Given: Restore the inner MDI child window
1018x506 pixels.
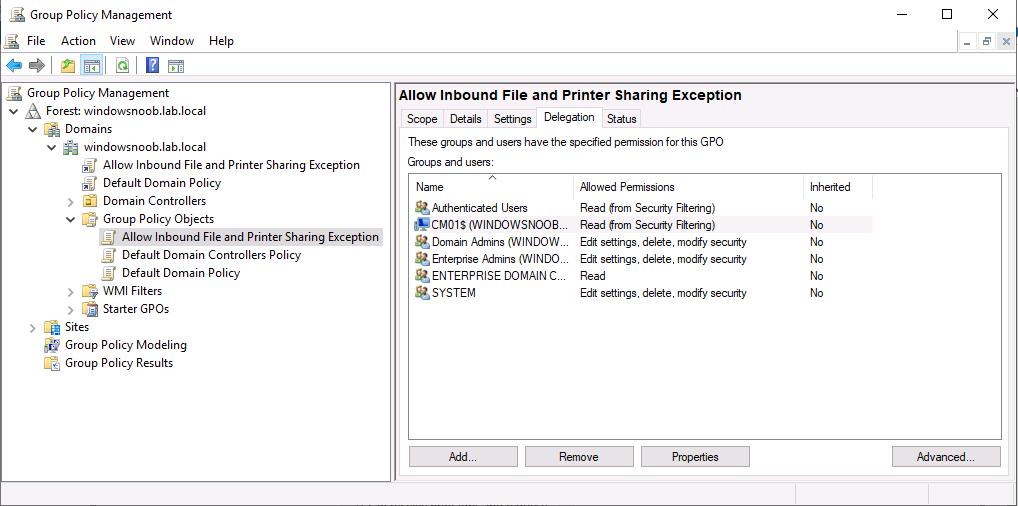Looking at the screenshot, I should coord(987,42).
